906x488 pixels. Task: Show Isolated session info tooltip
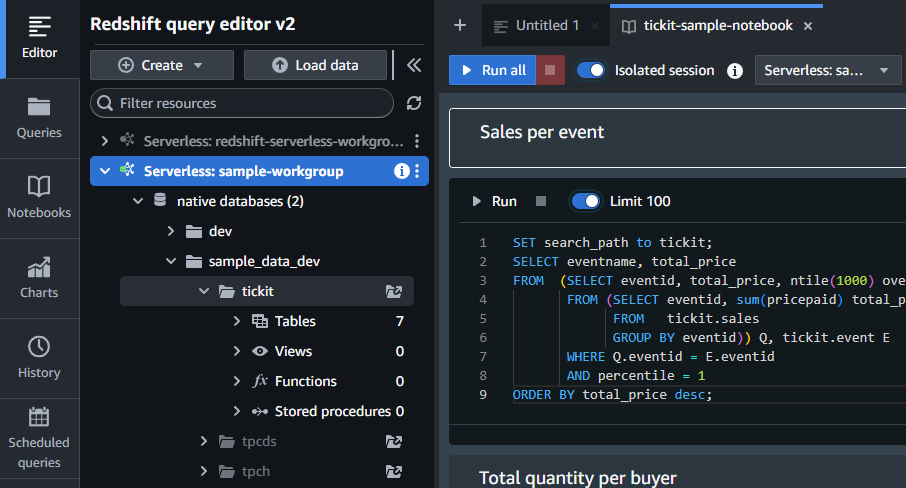[x=735, y=70]
